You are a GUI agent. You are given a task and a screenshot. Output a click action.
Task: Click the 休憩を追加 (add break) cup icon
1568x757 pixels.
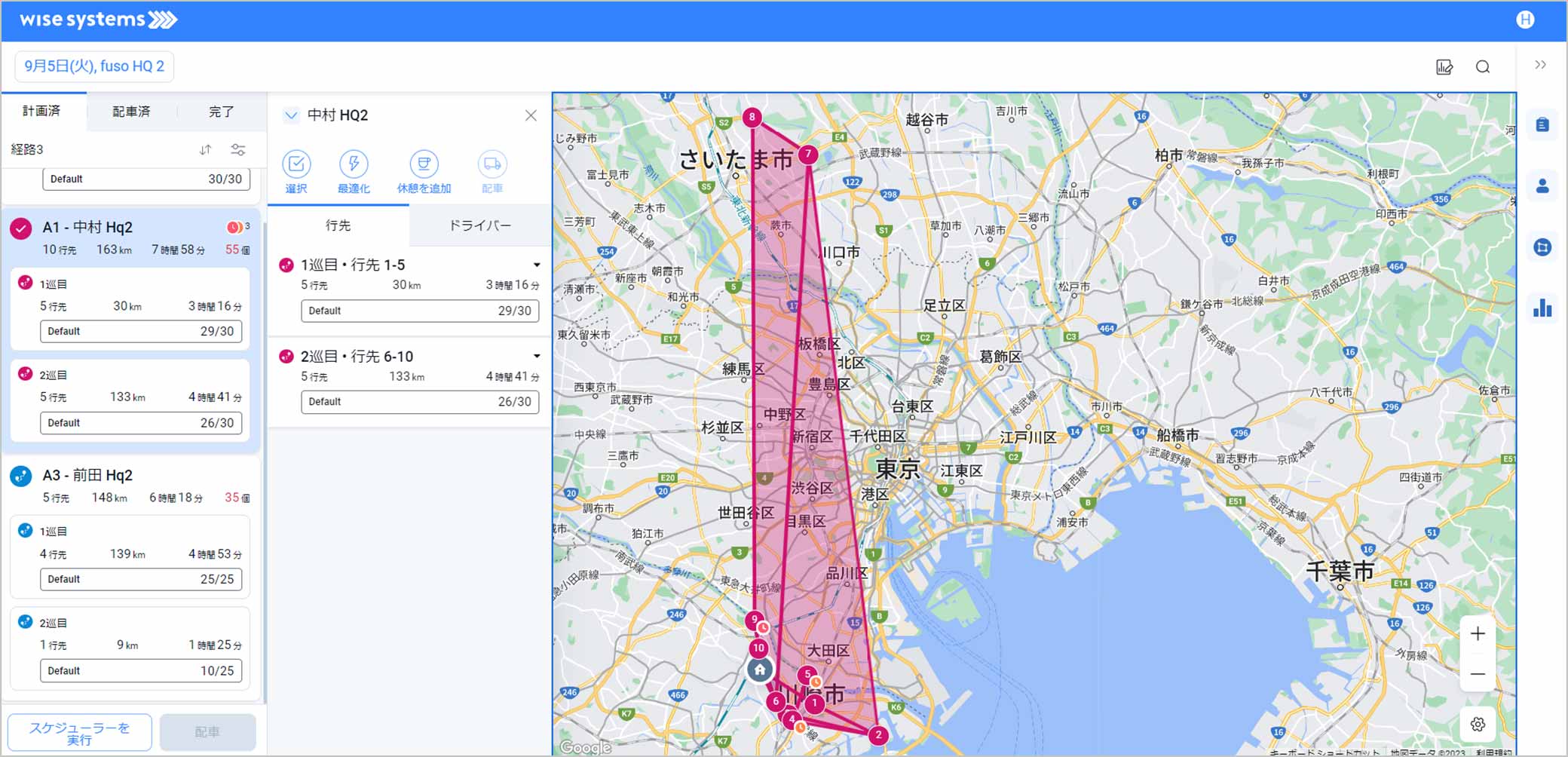tap(424, 164)
